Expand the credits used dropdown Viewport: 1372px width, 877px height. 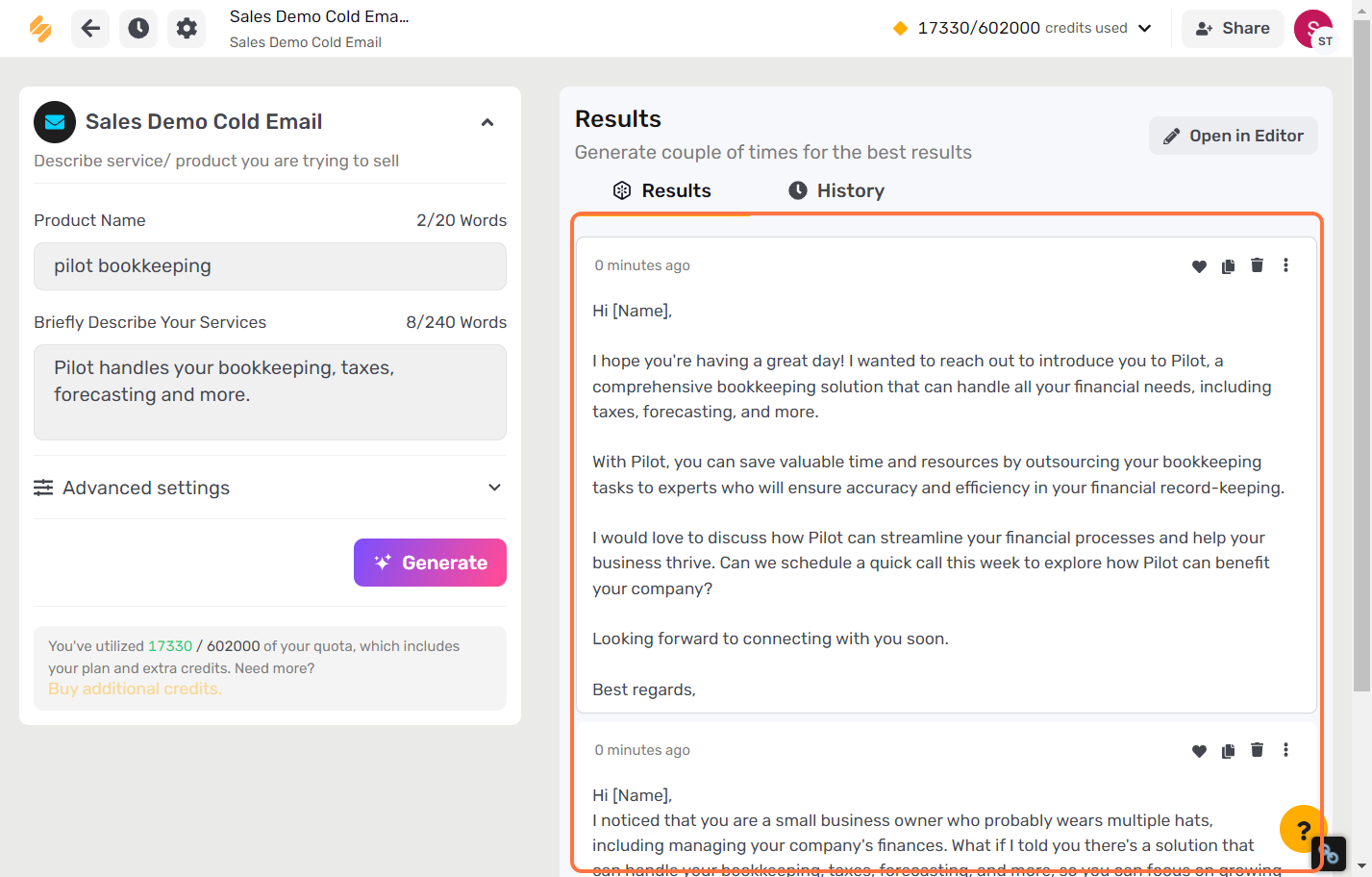(1144, 28)
